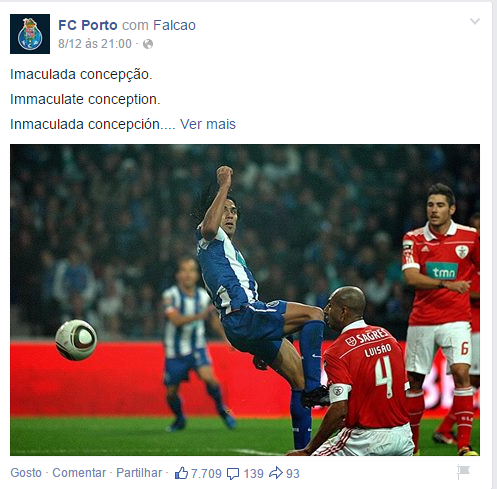
Task: Open the football match post photo
Action: click(245, 300)
